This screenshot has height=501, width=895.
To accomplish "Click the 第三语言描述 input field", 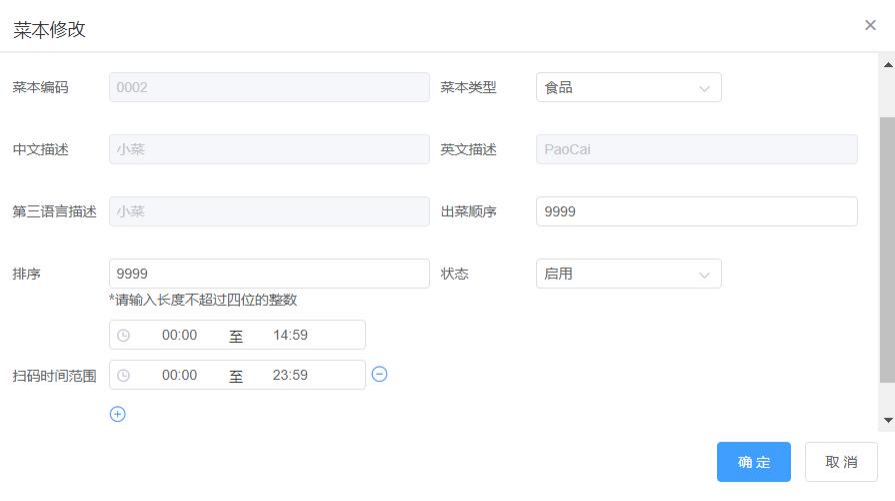I will (x=269, y=212).
